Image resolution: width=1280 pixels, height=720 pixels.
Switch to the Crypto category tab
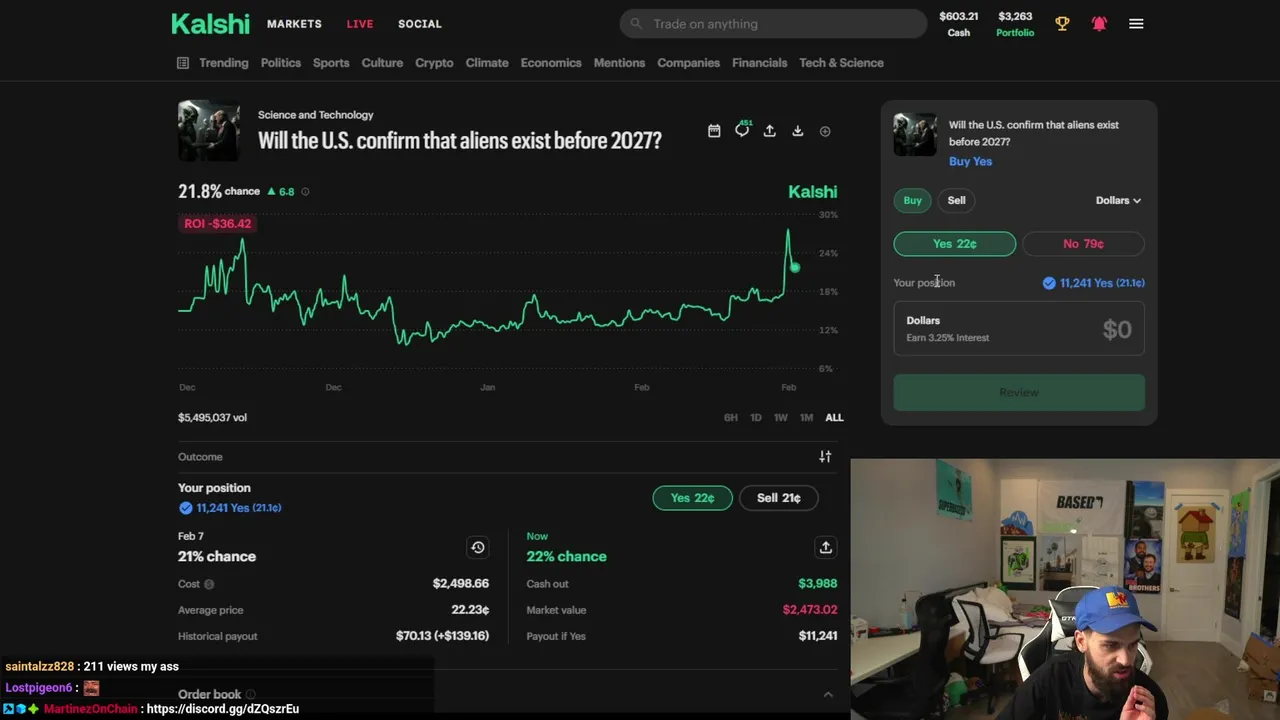tap(434, 63)
